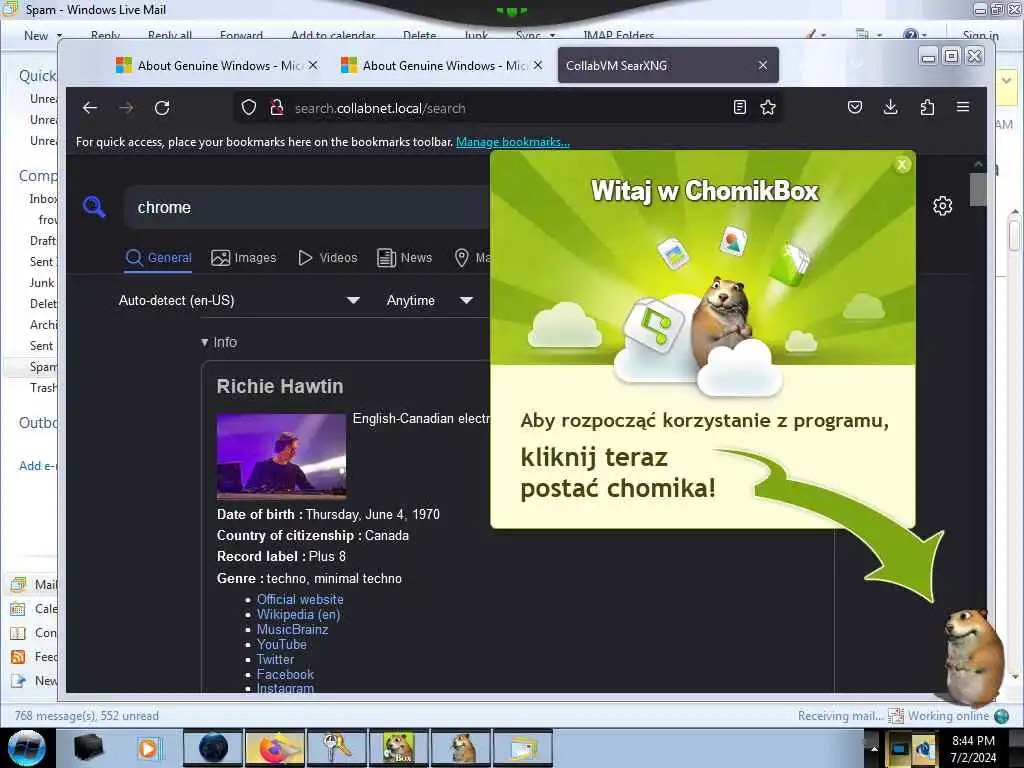1024x768 pixels.
Task: Show hidden system tray icons arrow
Action: tap(874, 748)
